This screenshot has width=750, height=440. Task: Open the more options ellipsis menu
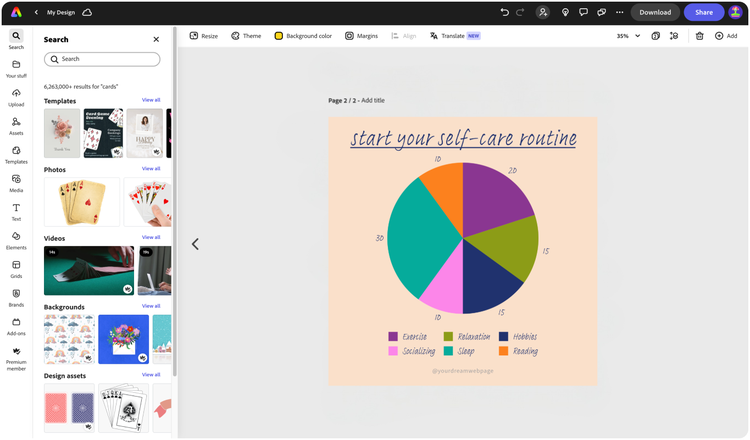click(620, 12)
